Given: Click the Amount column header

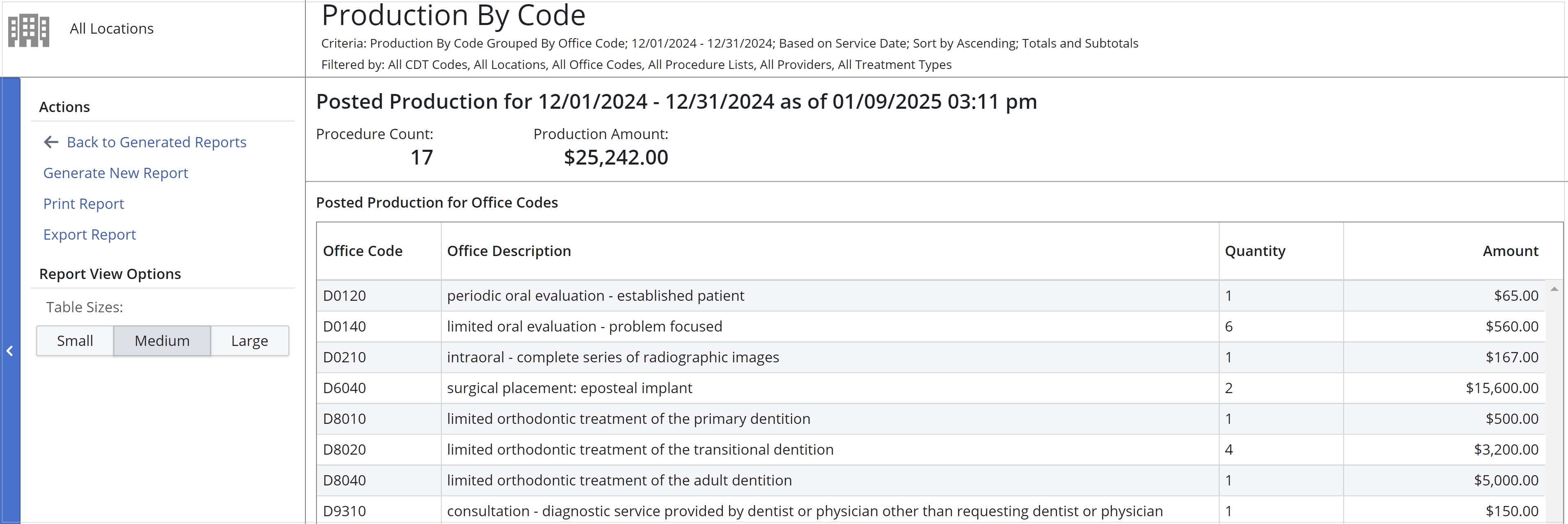Looking at the screenshot, I should pos(1510,252).
